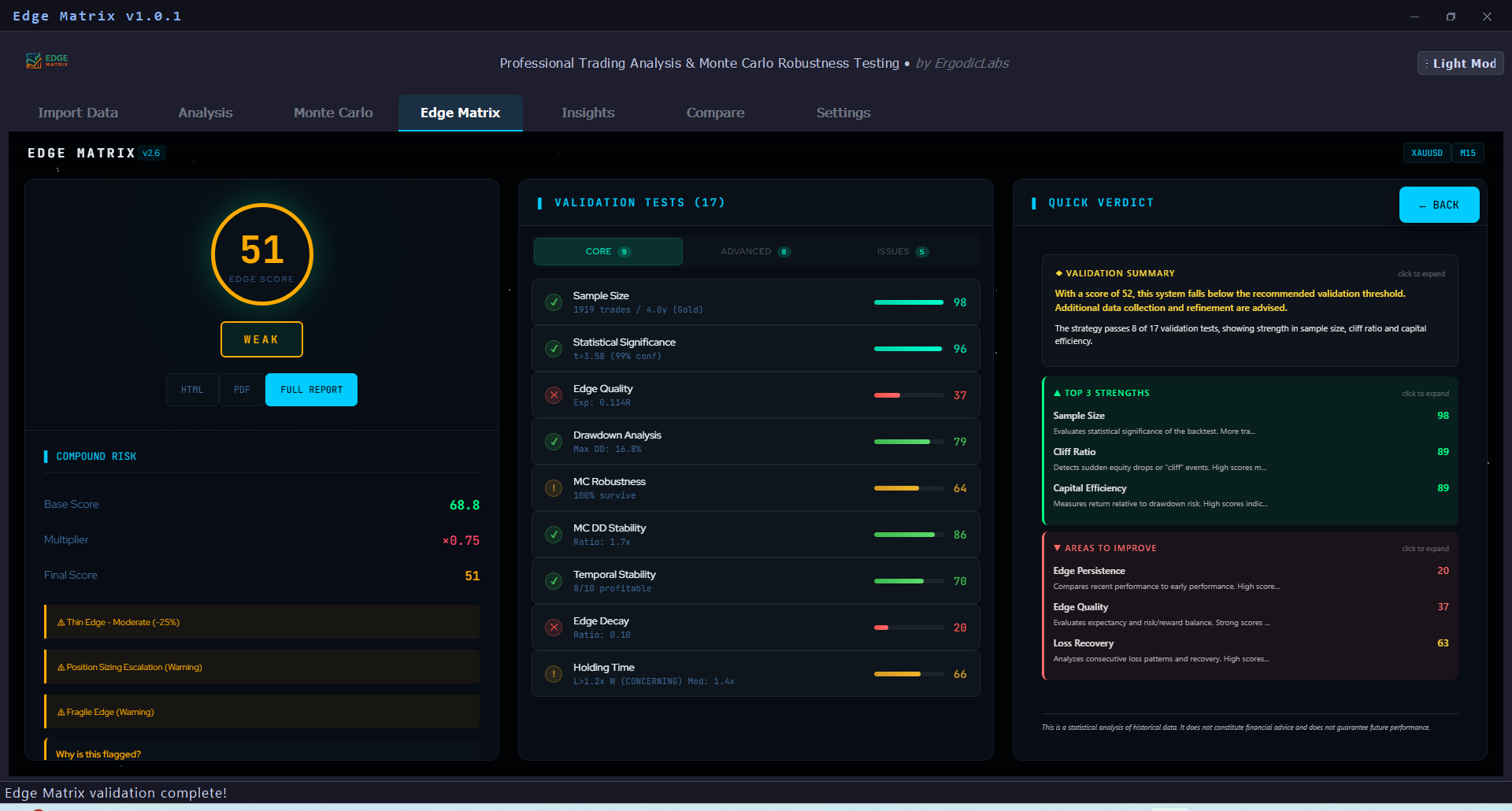
Task: Click the Loss Recovery improvement entry
Action: 1250,650
